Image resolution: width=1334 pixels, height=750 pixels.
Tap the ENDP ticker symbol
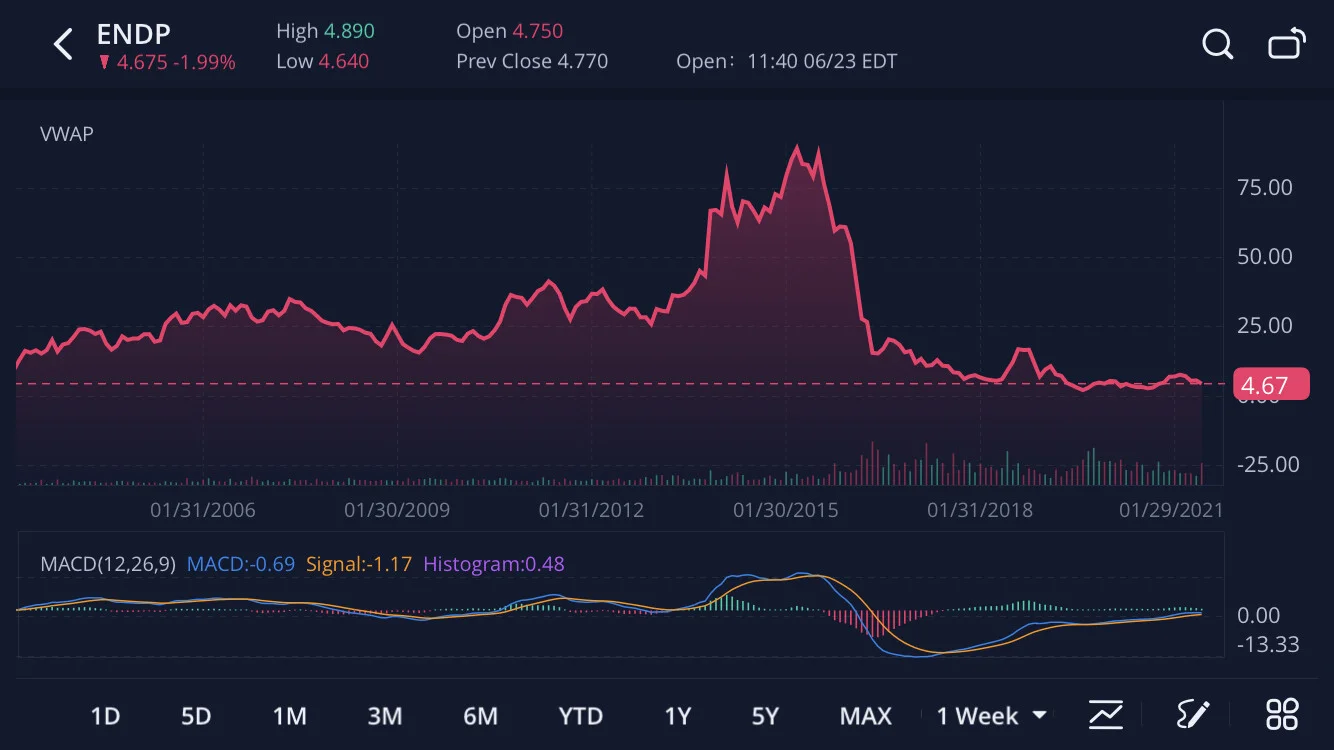(133, 35)
